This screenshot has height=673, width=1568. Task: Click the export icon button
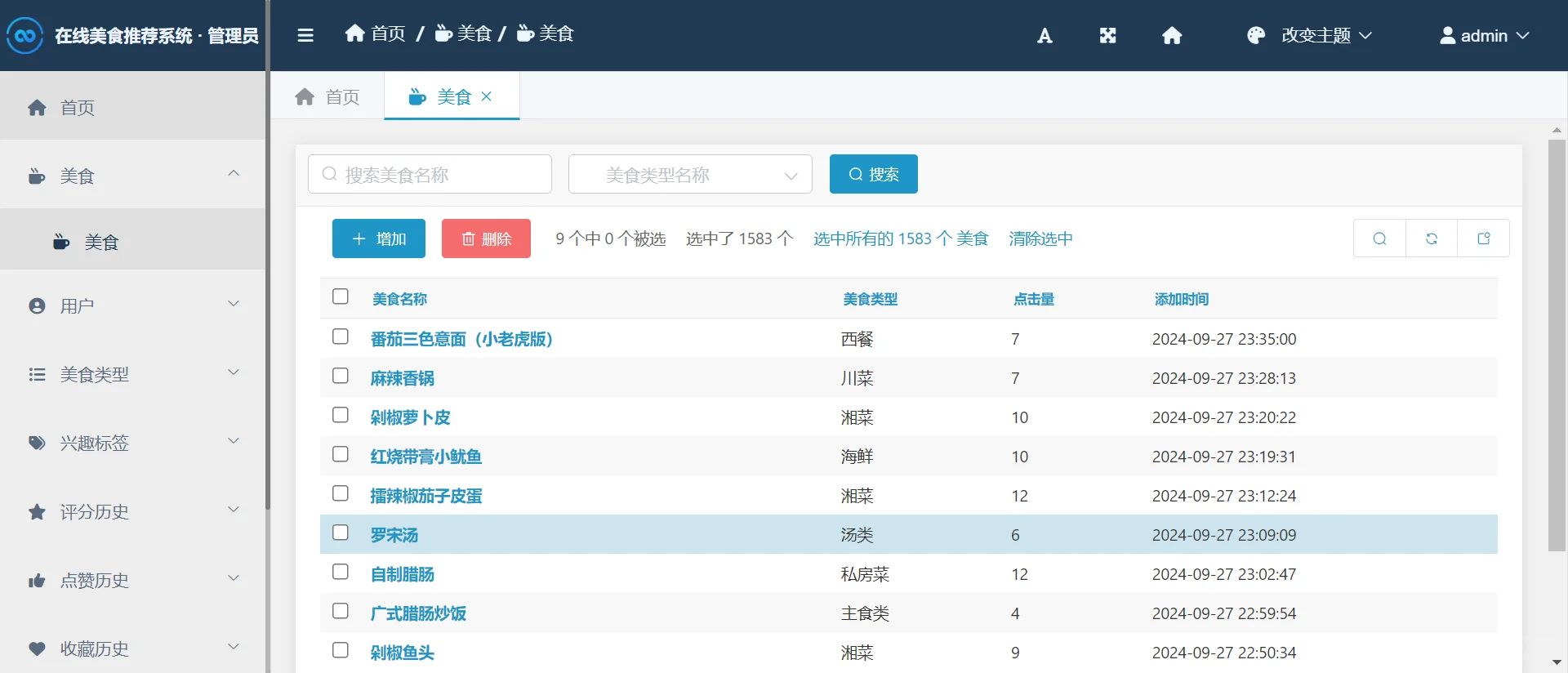(1484, 238)
